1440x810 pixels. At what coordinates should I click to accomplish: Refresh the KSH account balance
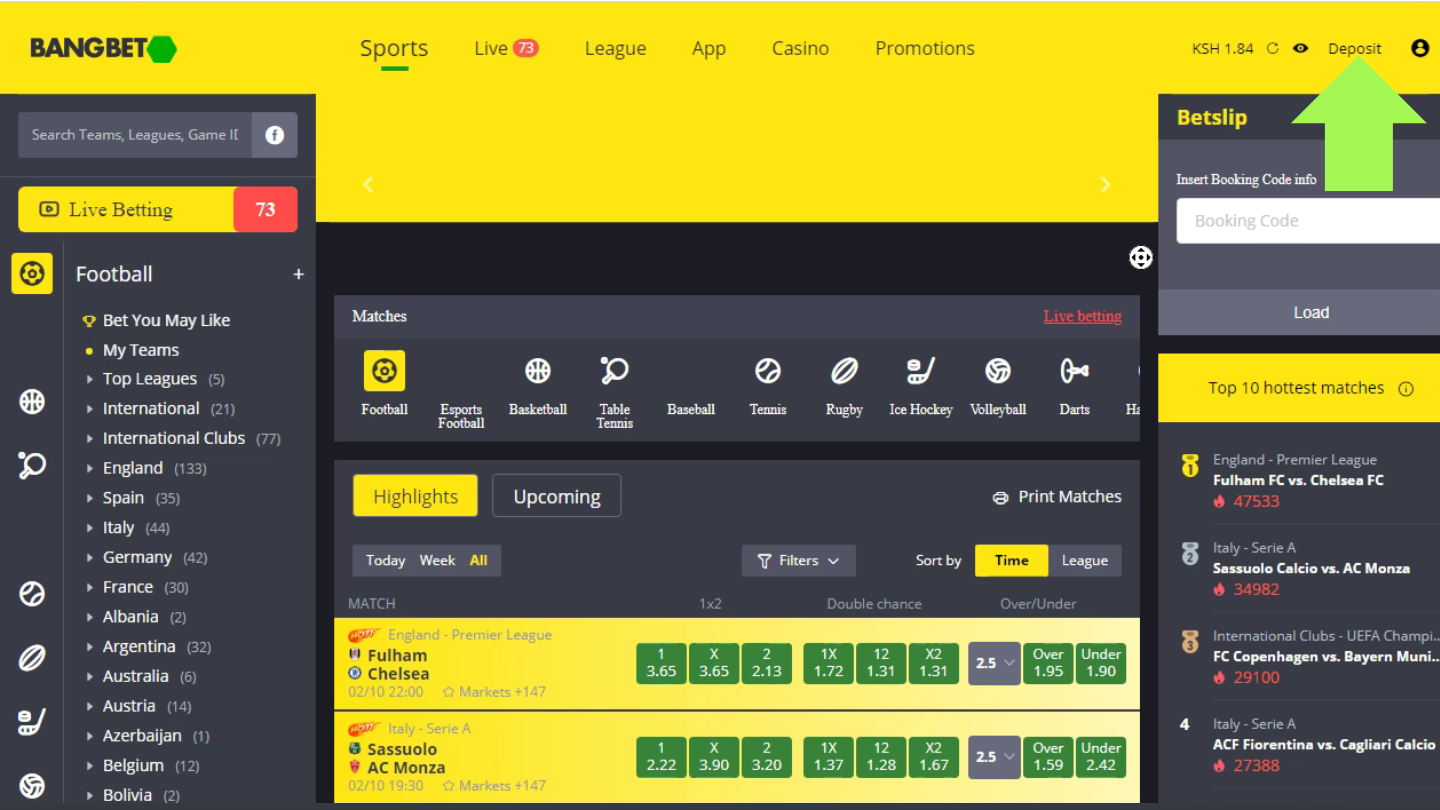(x=1273, y=48)
